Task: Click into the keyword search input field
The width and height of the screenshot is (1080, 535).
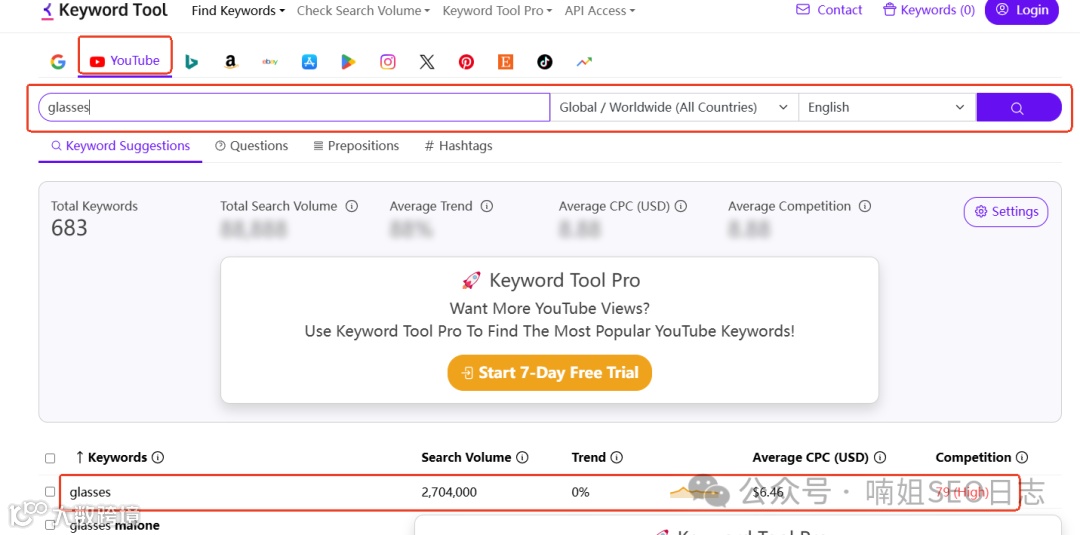Action: click(294, 107)
